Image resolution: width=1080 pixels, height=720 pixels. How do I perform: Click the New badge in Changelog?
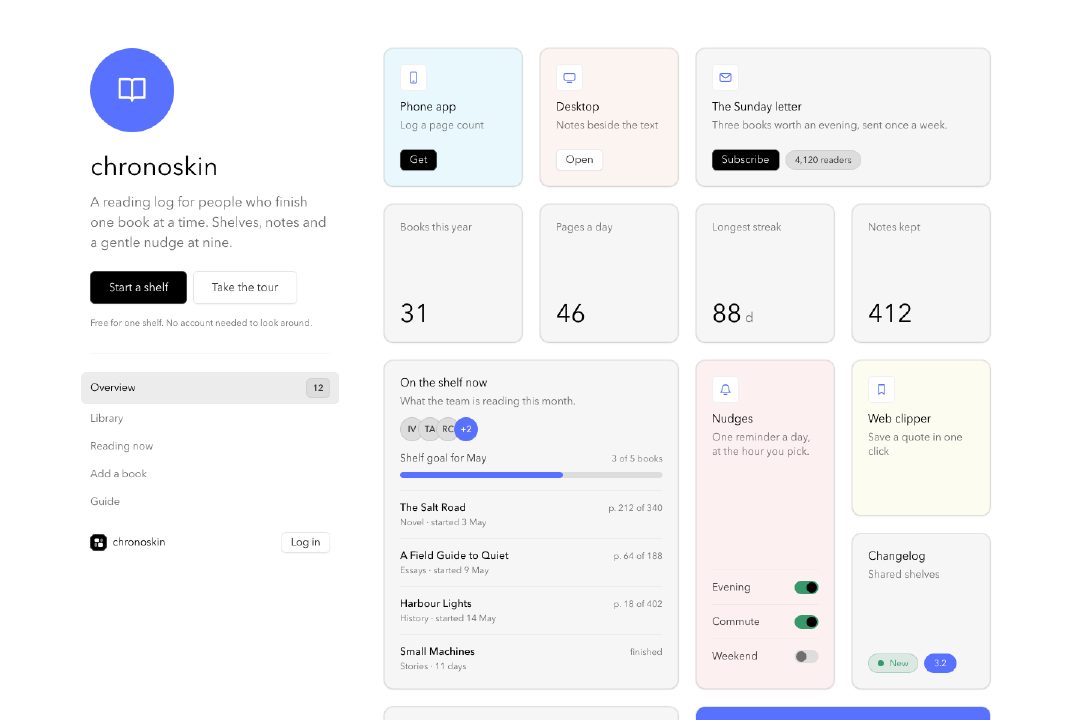893,663
